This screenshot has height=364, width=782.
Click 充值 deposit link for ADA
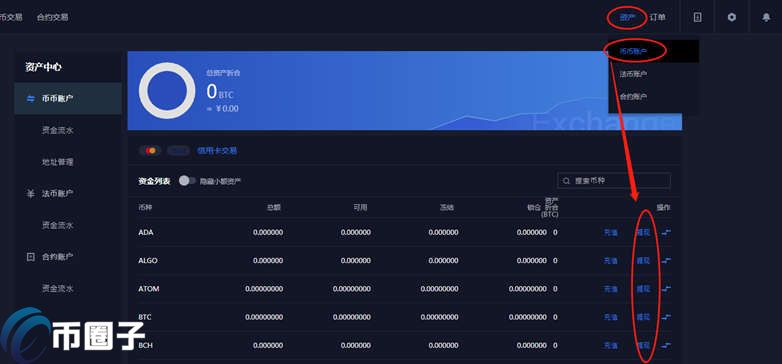[611, 232]
